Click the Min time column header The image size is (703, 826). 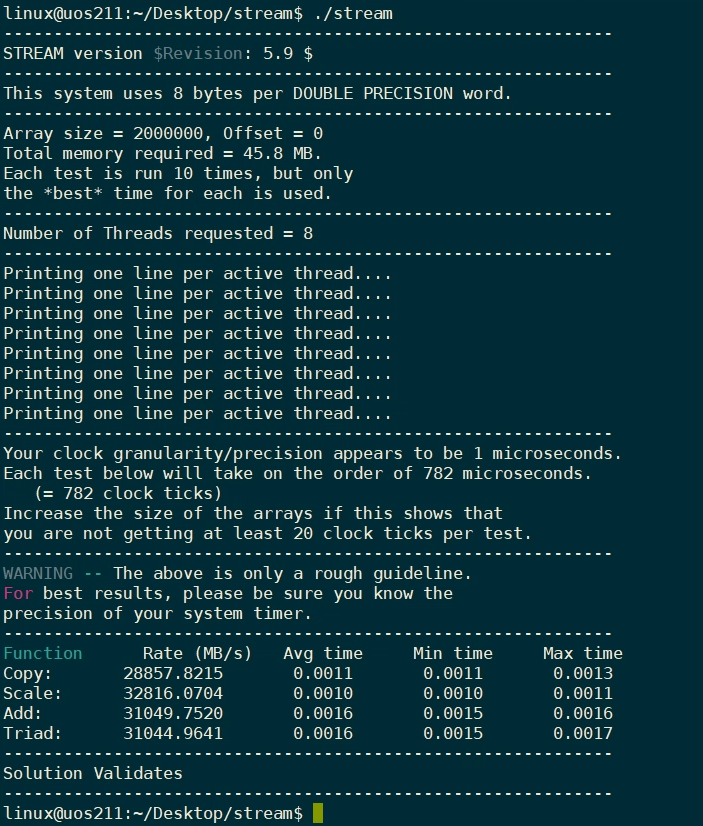point(453,653)
